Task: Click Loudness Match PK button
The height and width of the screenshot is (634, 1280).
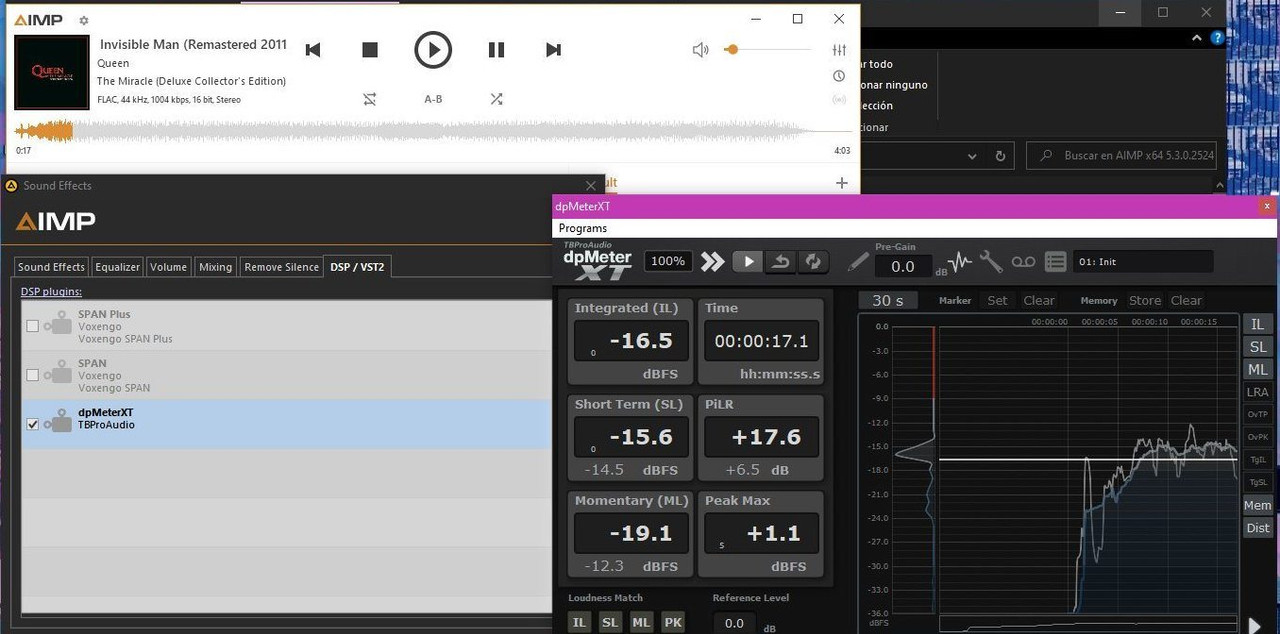Action: tap(673, 622)
